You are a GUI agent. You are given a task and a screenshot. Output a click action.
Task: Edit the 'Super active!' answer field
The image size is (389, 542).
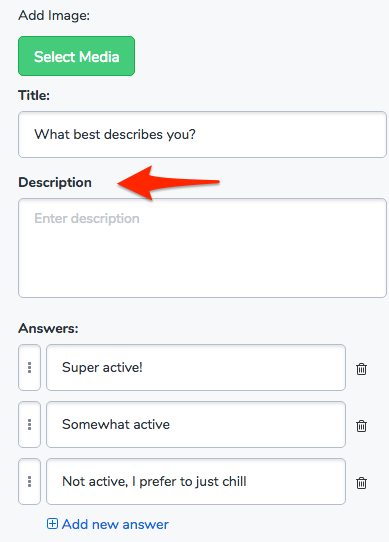(196, 367)
